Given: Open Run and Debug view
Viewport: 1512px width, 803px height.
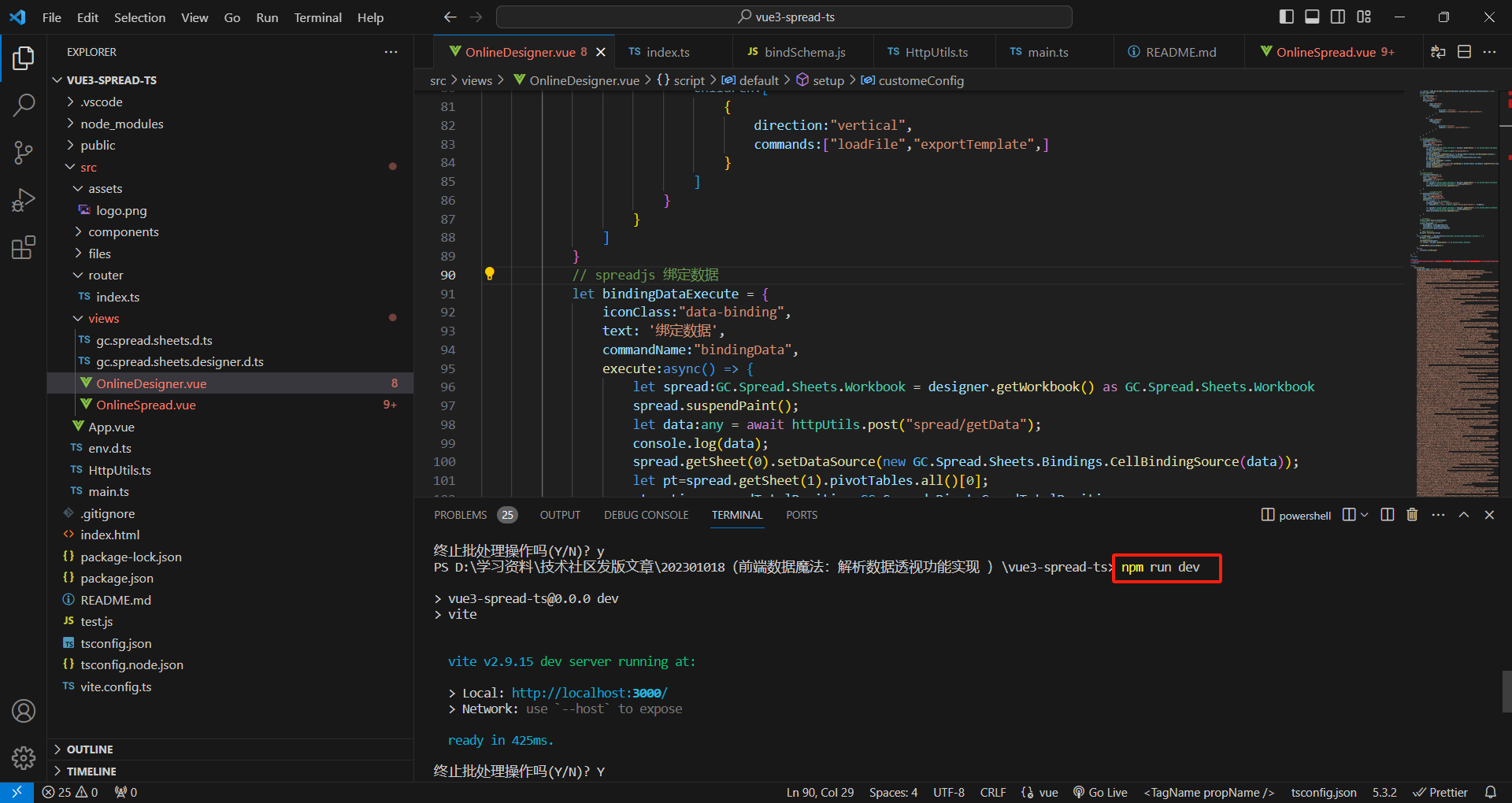Looking at the screenshot, I should pos(24,200).
